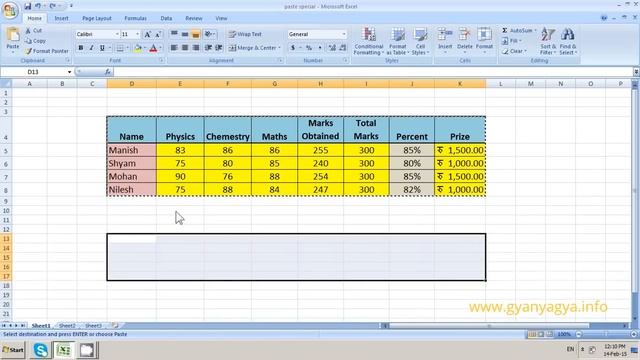The width and height of the screenshot is (640, 360).
Task: Expand the Paste options arrow
Action: (13, 52)
